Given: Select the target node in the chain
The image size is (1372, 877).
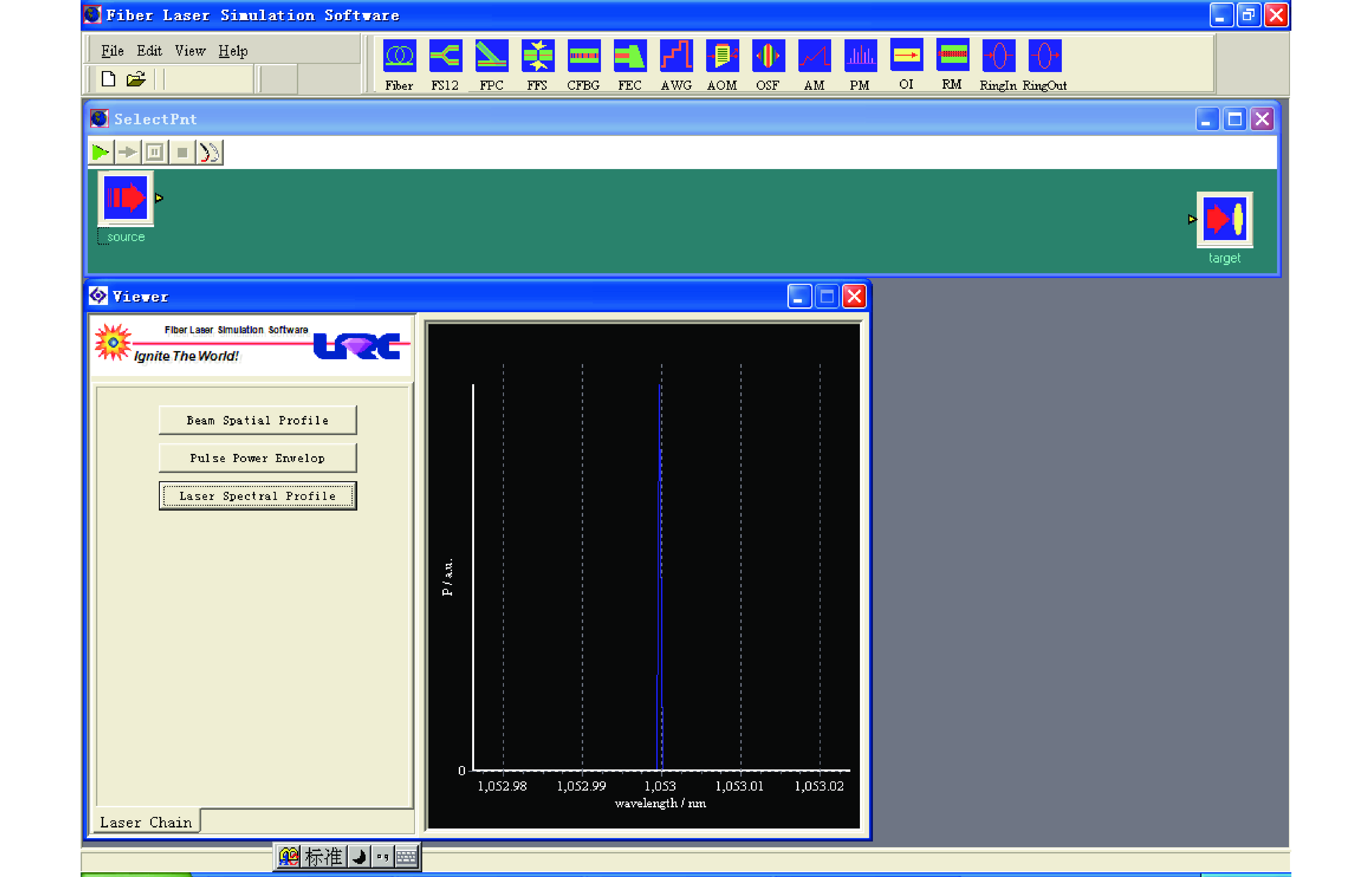Looking at the screenshot, I should click(1224, 219).
